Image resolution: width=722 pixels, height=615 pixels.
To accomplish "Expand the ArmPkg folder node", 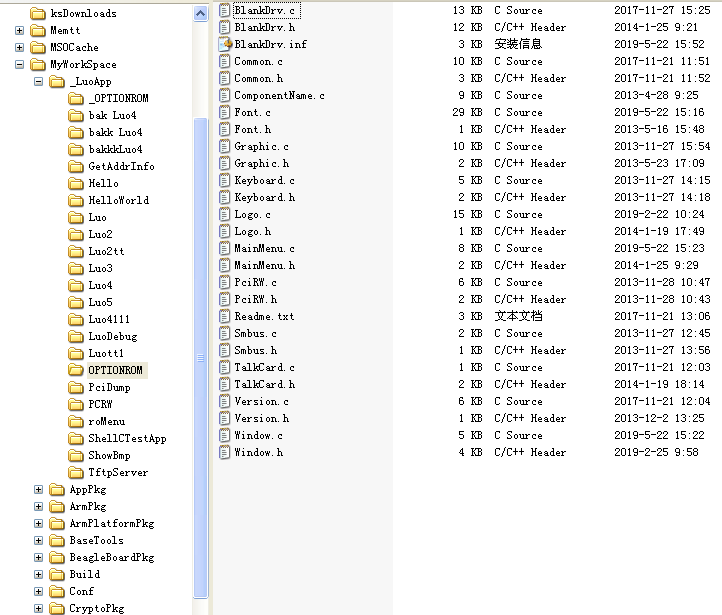I will [x=39, y=506].
